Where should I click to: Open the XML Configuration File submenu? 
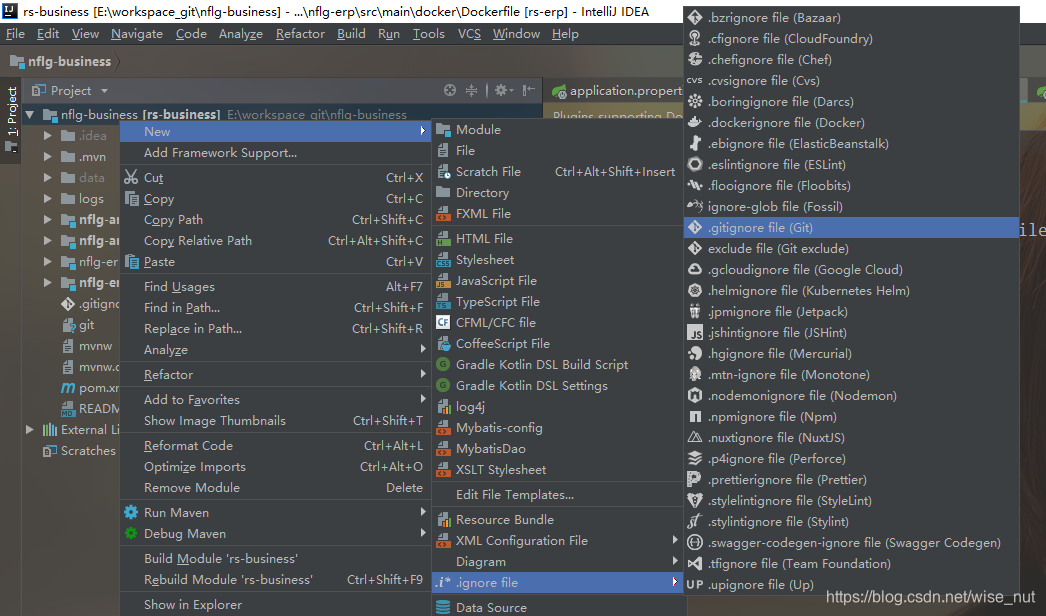(x=558, y=541)
